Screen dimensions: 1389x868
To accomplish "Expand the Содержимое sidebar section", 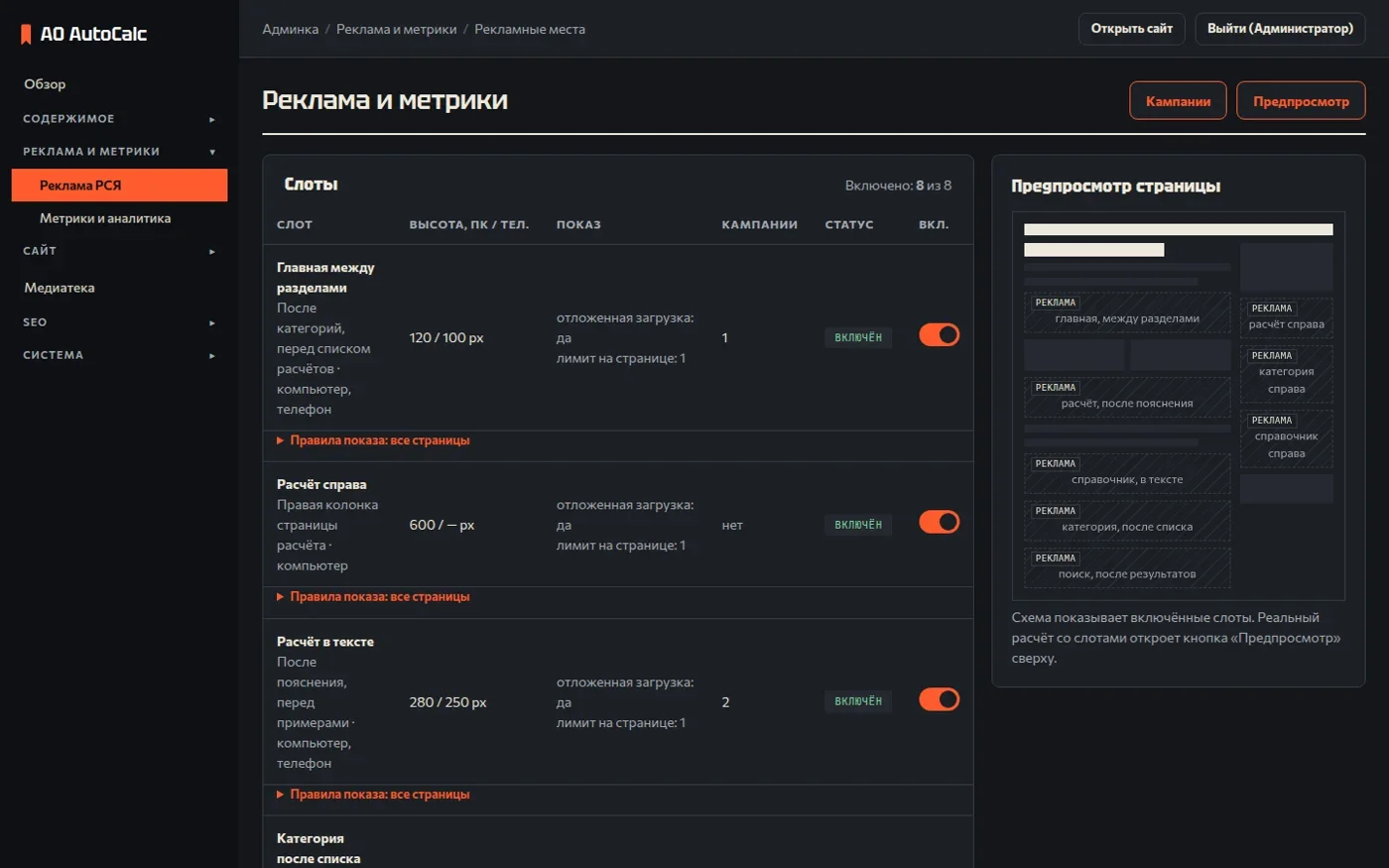I will tap(119, 119).
